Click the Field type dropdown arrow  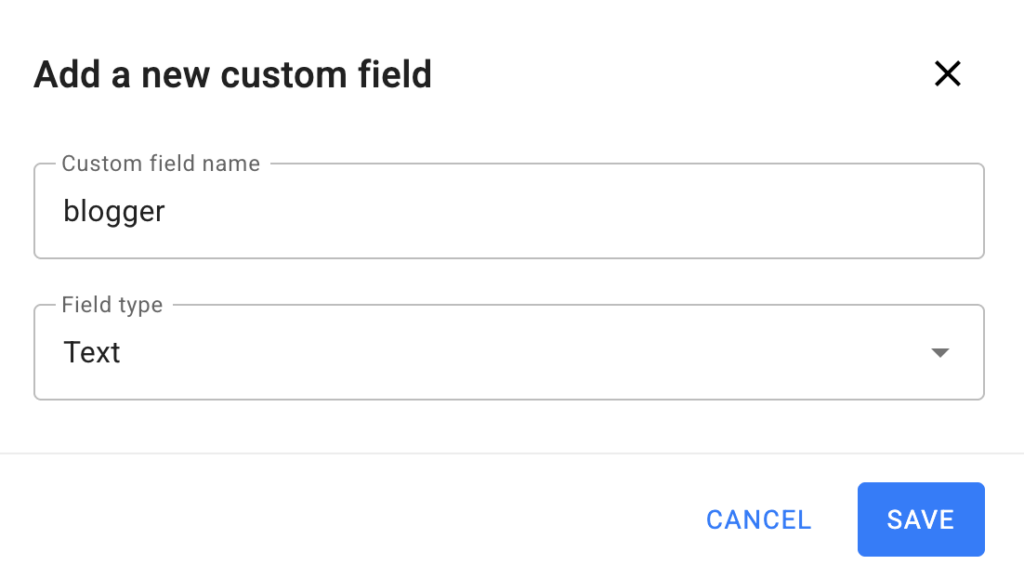(939, 353)
